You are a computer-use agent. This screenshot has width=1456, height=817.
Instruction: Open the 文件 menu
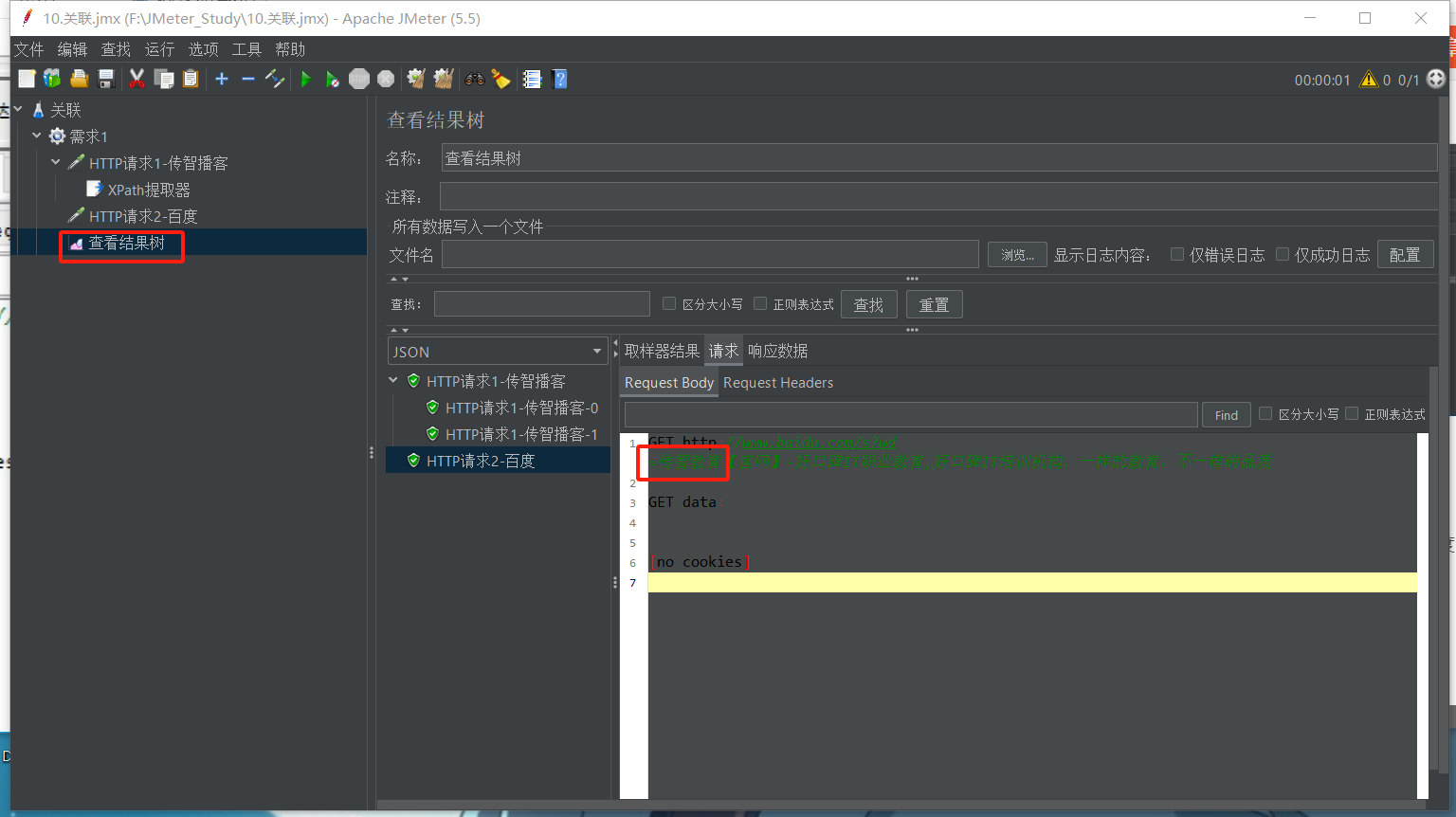(28, 49)
